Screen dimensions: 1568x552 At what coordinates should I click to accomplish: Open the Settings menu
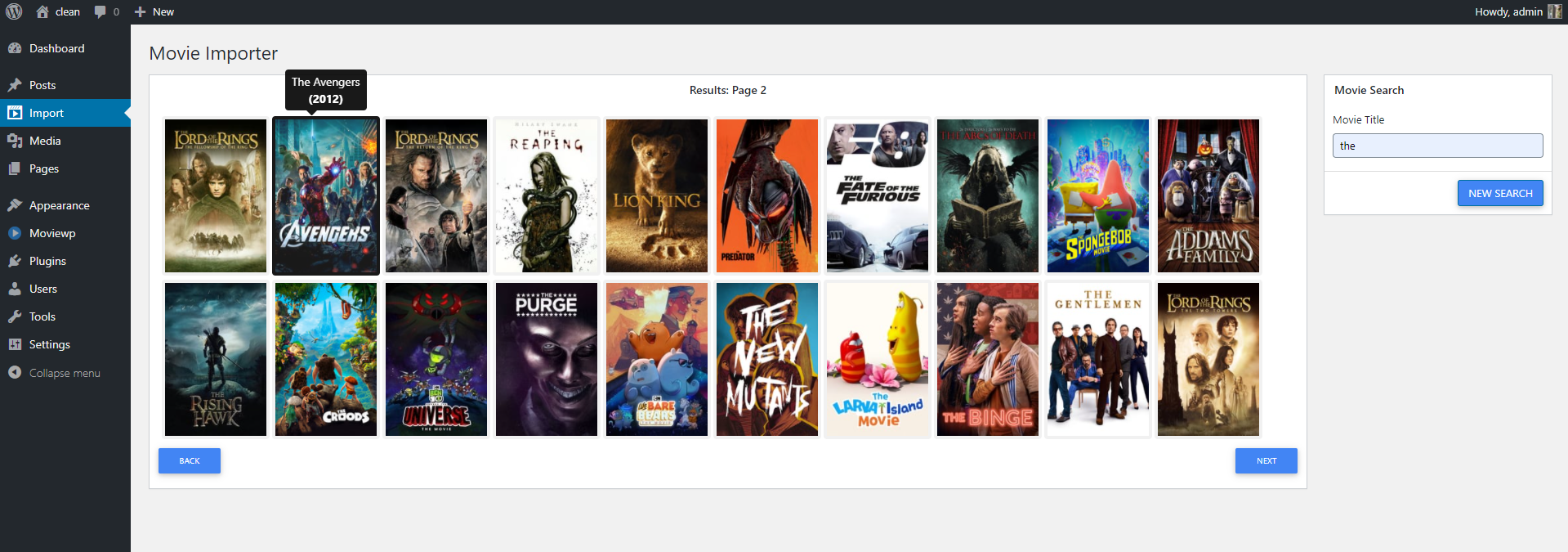point(49,344)
